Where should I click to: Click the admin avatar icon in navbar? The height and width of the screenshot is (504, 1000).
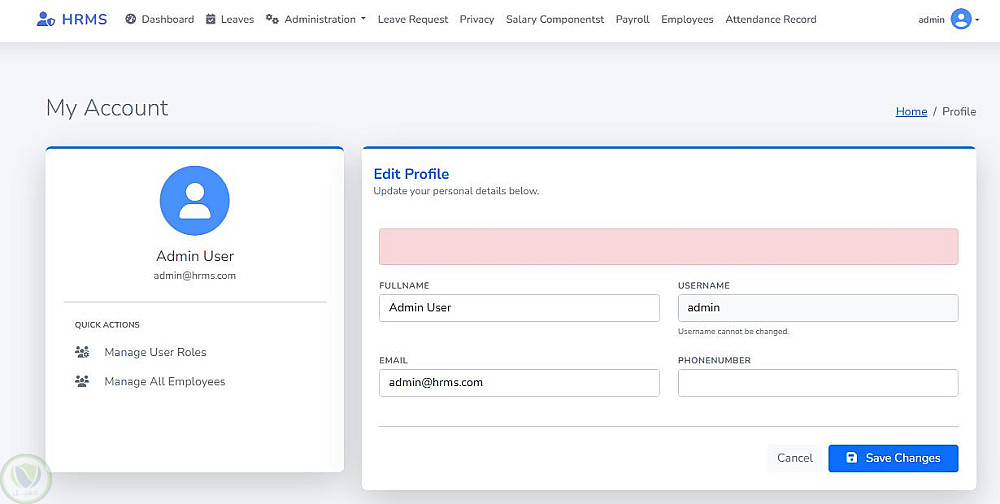coord(961,19)
